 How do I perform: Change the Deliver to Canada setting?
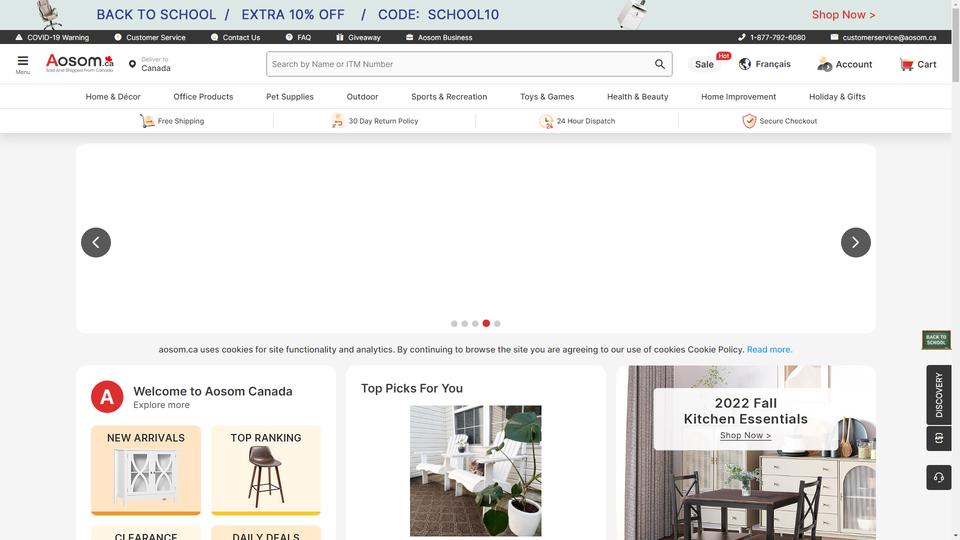pyautogui.click(x=156, y=64)
